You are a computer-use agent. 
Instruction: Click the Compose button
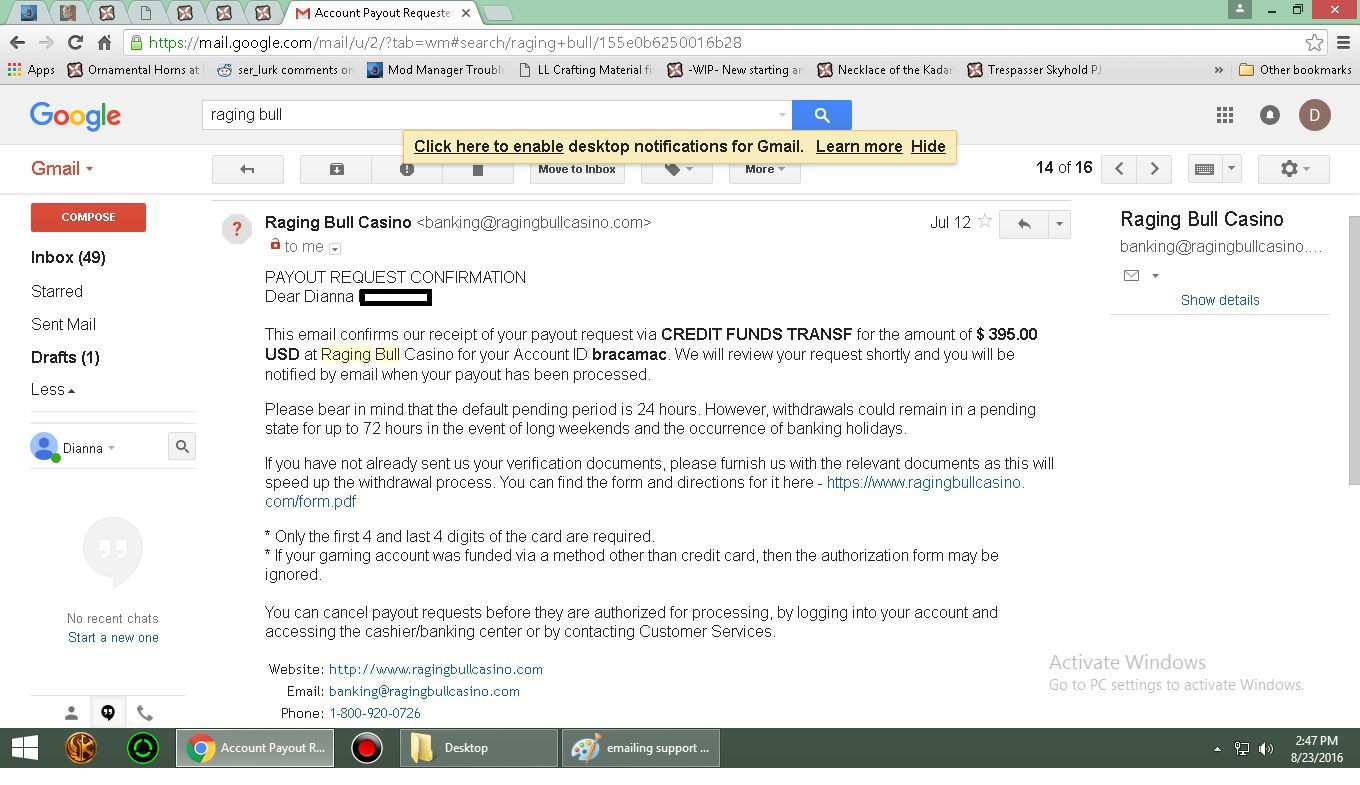(x=88, y=217)
